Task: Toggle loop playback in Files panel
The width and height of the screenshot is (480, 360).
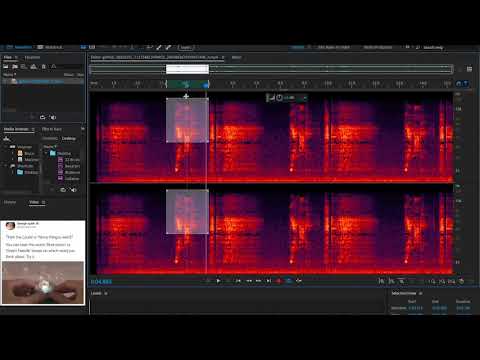Action: coord(42,117)
